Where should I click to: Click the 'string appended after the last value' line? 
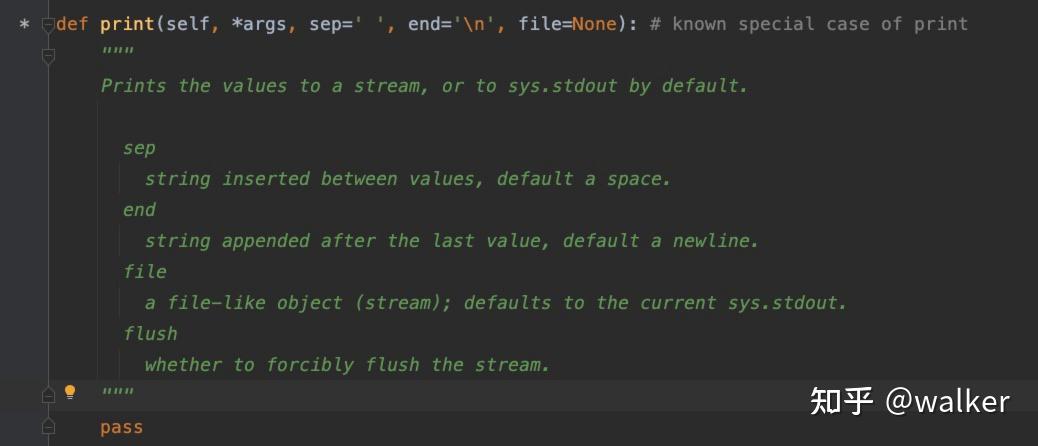coord(451,241)
